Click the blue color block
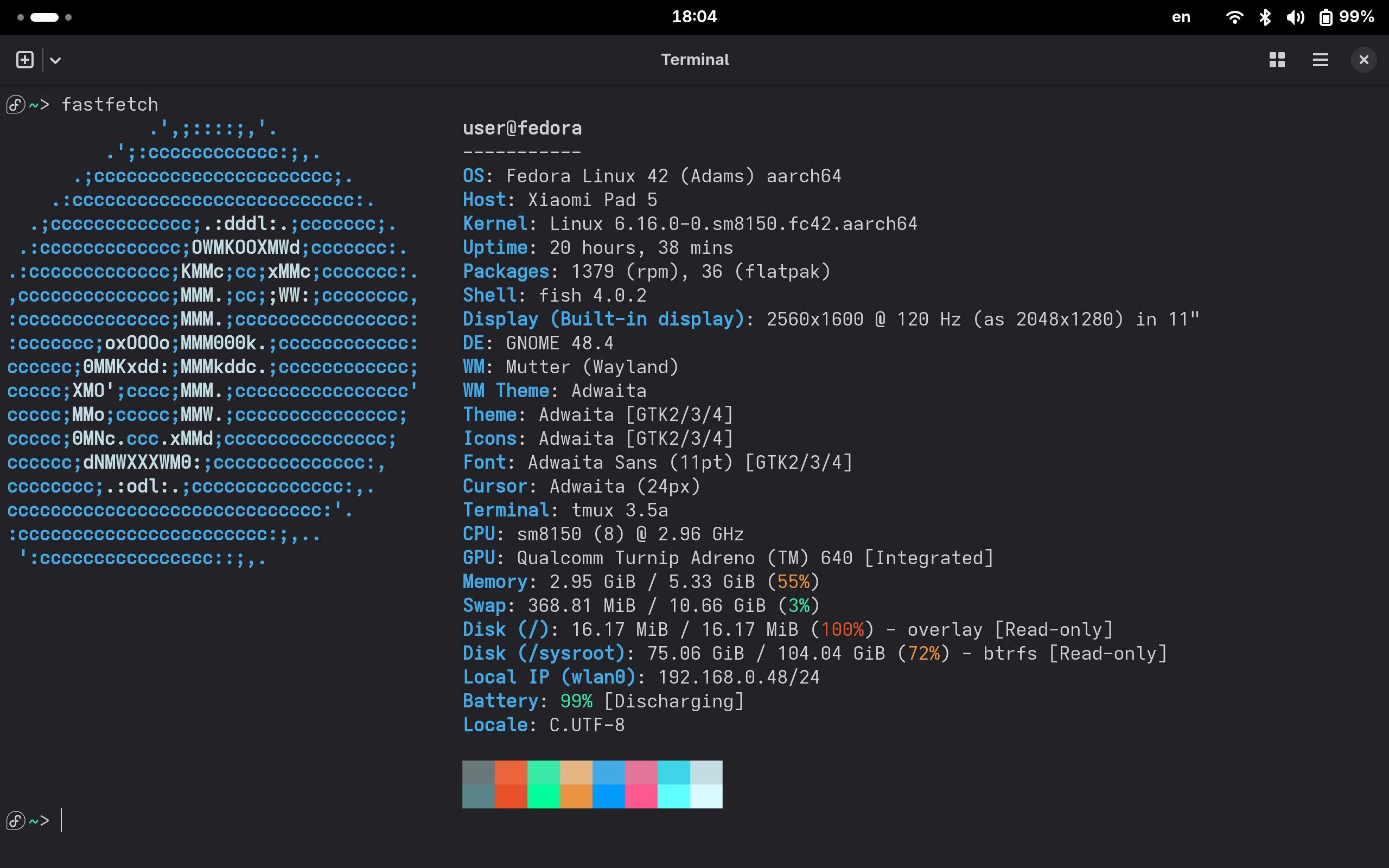1389x868 pixels. (608, 784)
